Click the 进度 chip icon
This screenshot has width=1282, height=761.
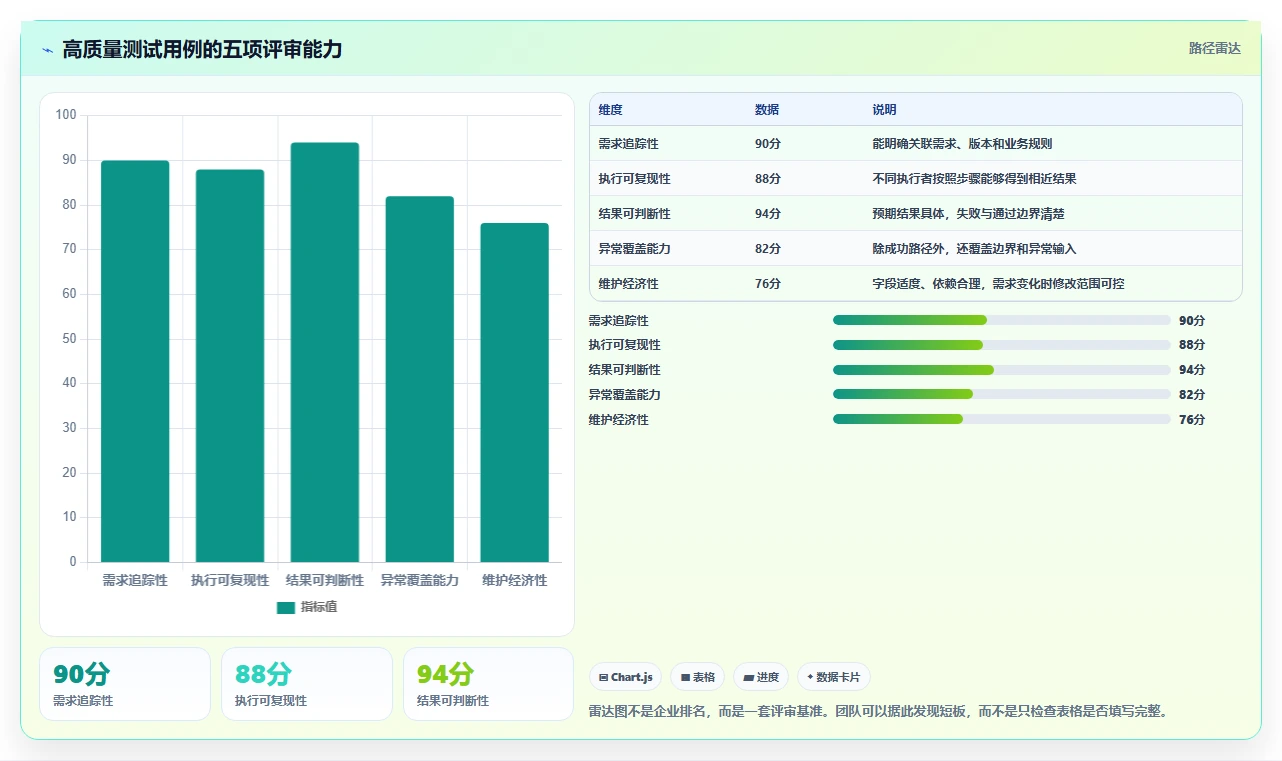749,677
